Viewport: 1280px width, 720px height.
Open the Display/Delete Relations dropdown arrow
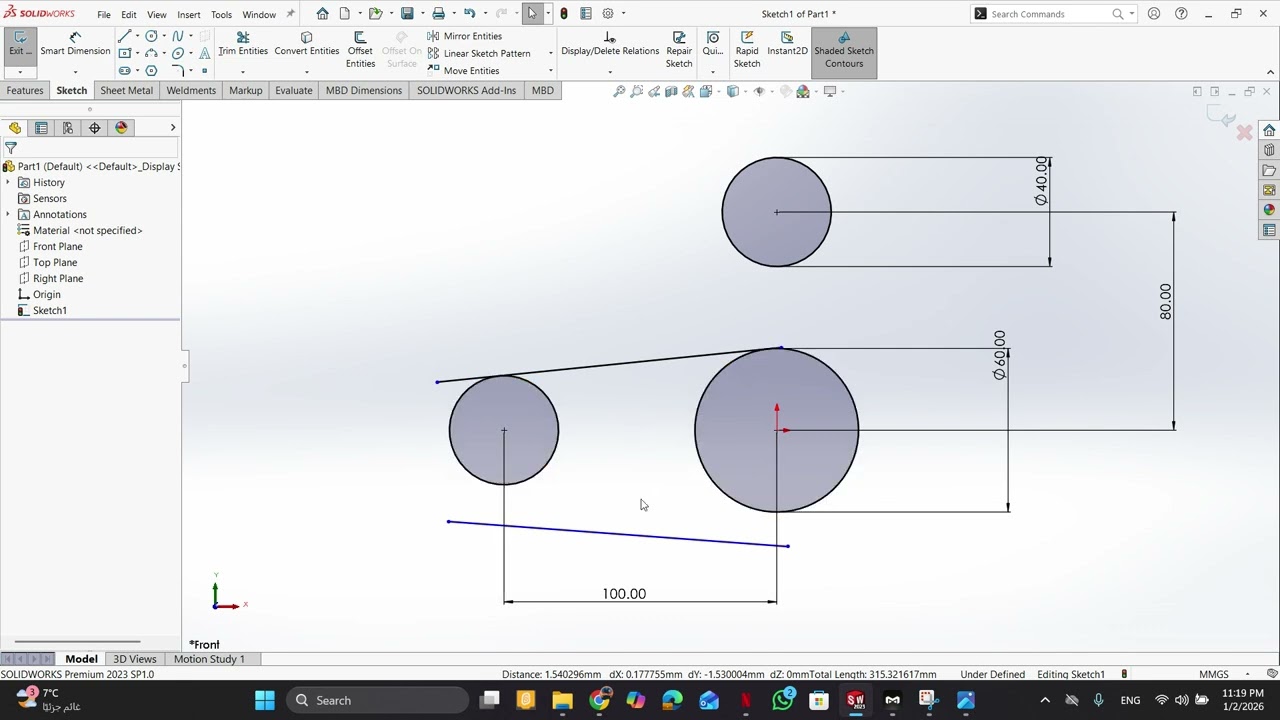click(x=610, y=72)
